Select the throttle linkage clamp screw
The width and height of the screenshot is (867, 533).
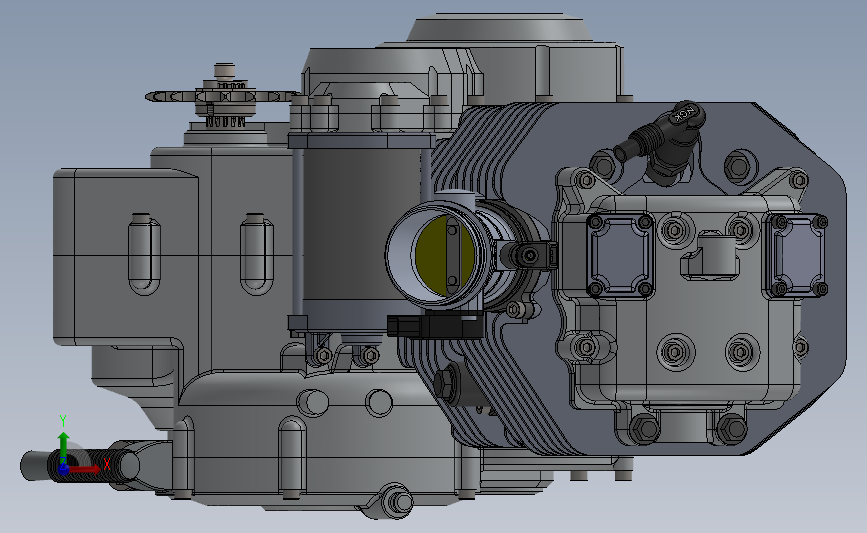[530, 255]
